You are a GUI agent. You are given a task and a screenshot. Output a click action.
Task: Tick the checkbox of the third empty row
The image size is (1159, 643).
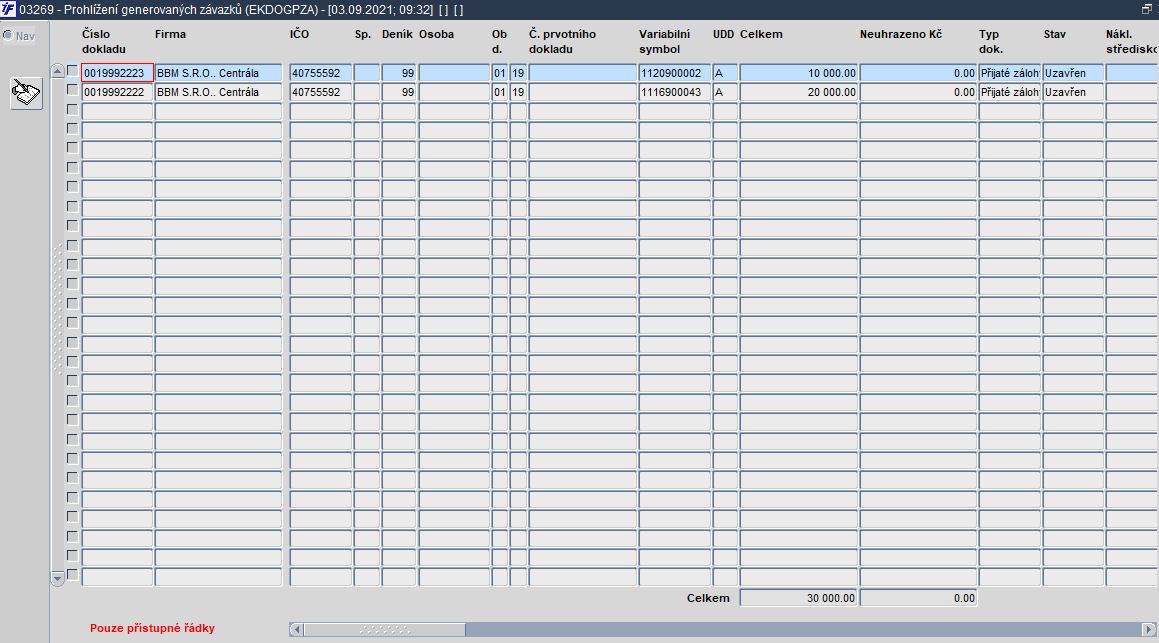point(72,148)
